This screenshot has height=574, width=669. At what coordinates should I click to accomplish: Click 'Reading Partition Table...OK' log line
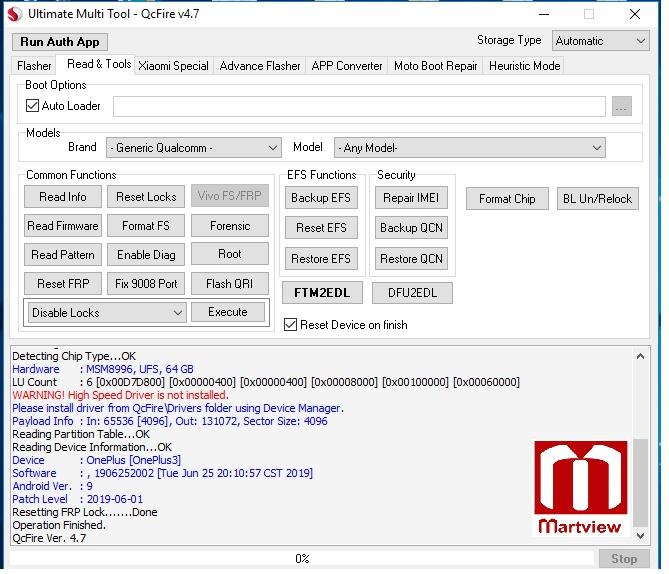pos(81,434)
